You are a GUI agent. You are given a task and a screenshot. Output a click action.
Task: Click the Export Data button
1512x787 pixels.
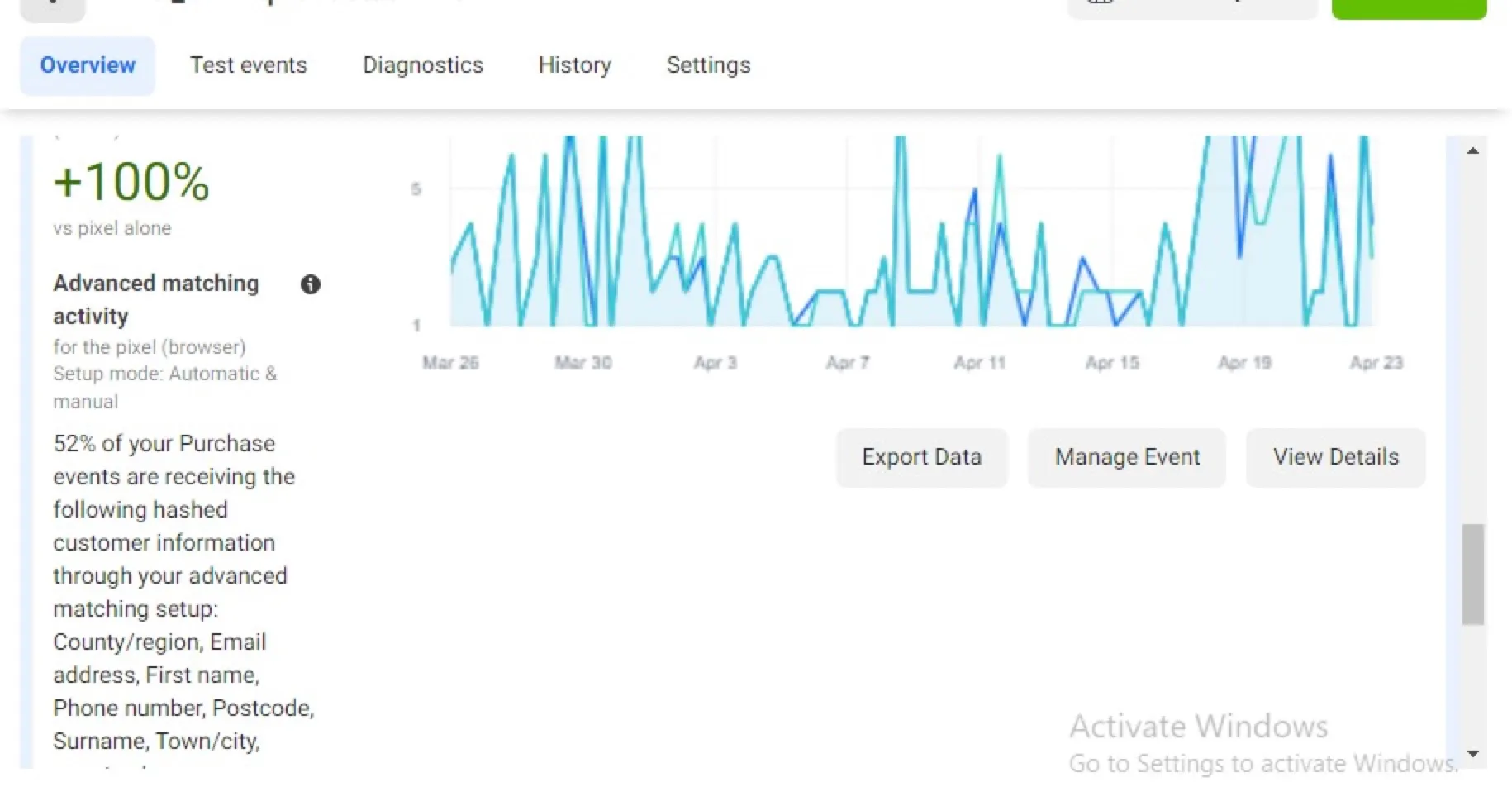[x=922, y=457]
